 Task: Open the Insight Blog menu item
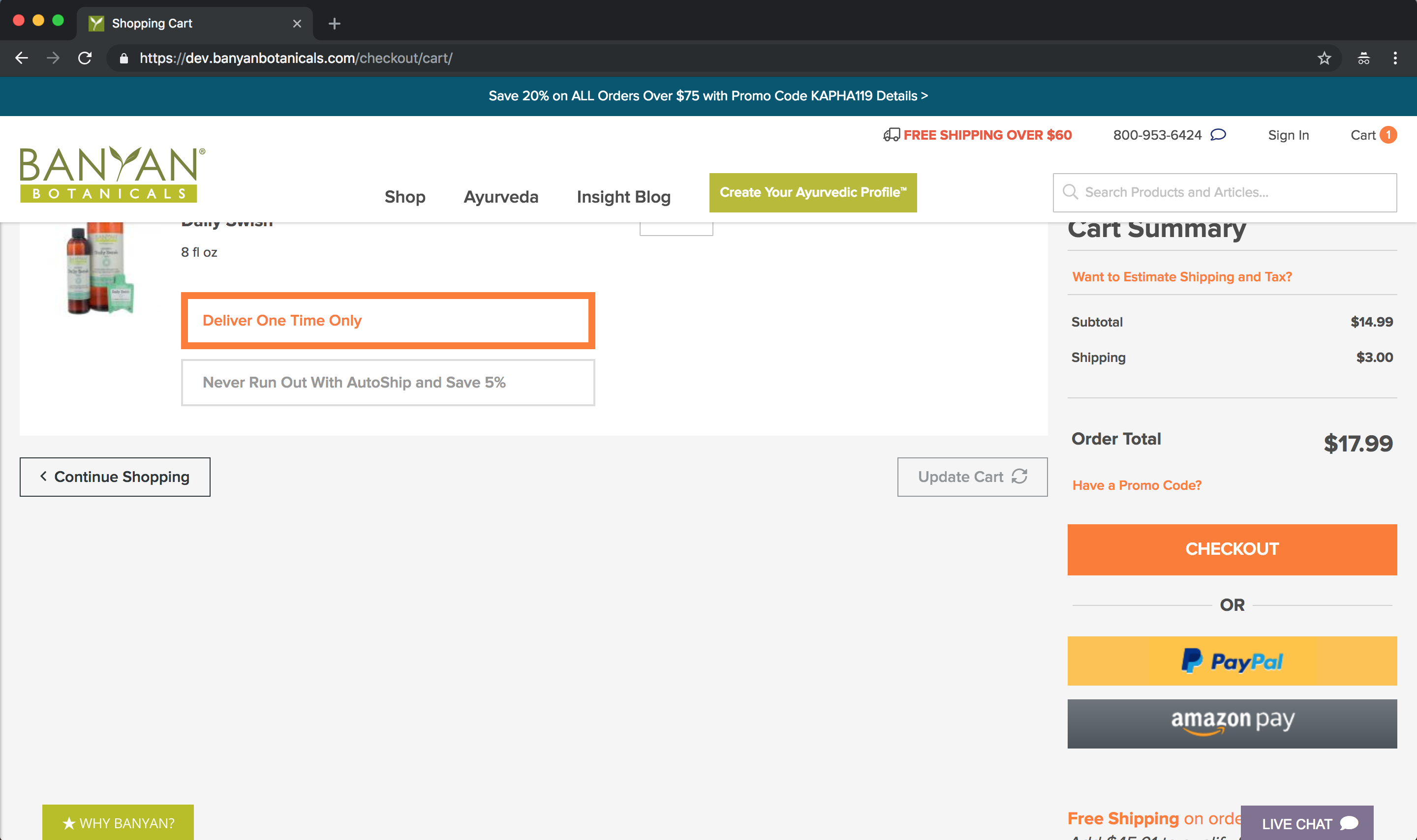click(x=623, y=197)
